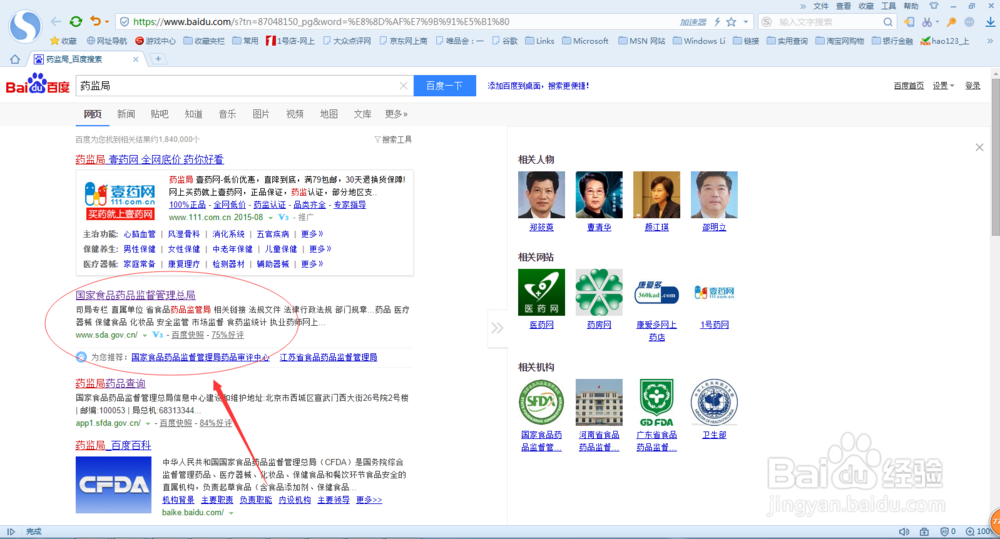Open the 查看 menu
Screen dimensions: 1000x539
coord(843,6)
